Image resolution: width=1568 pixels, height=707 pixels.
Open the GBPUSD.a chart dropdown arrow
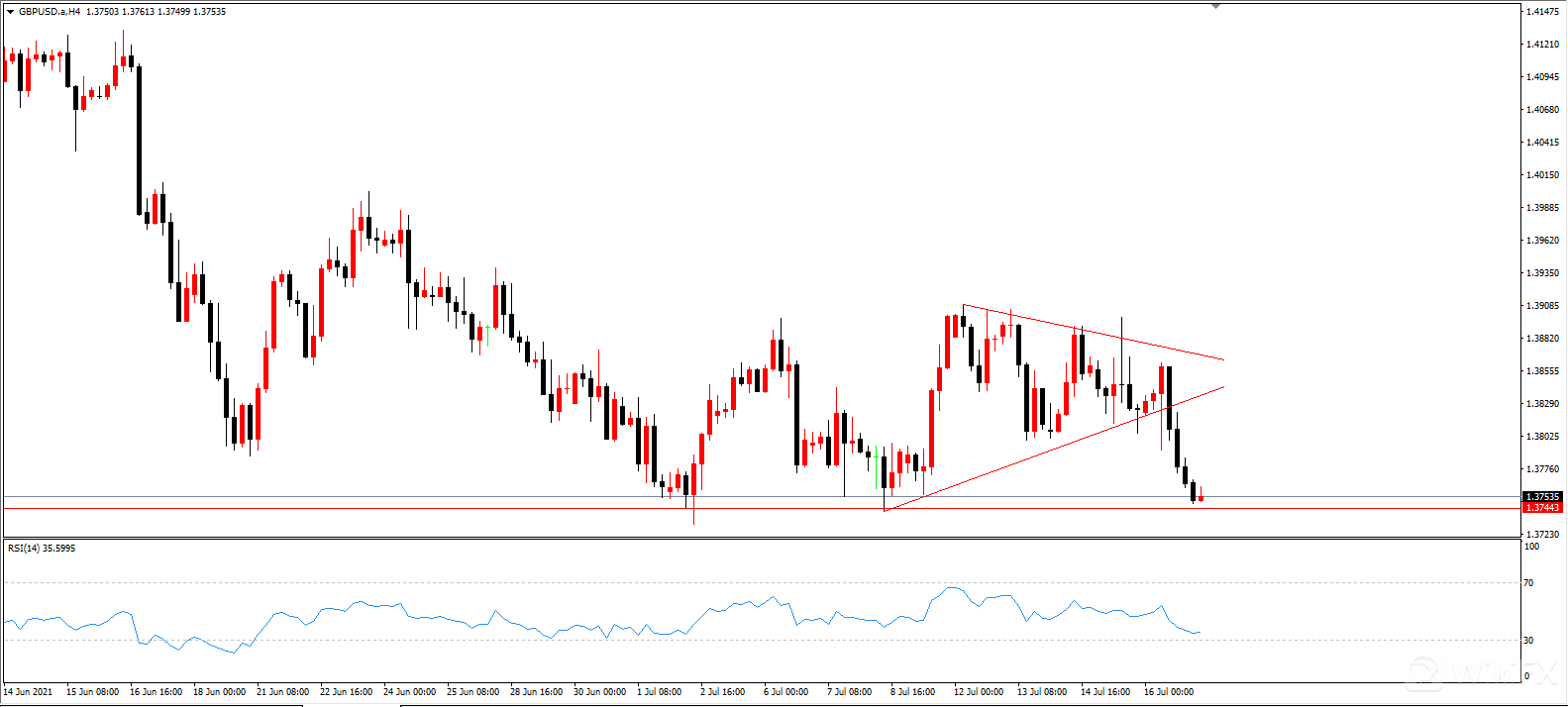click(10, 12)
